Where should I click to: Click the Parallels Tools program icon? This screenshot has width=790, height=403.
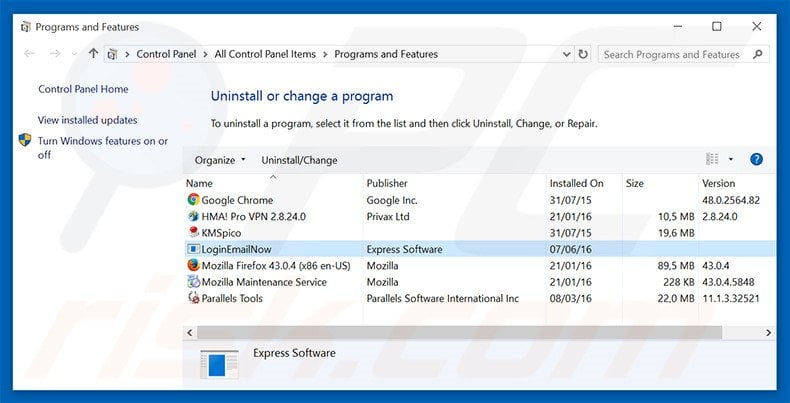[x=193, y=298]
